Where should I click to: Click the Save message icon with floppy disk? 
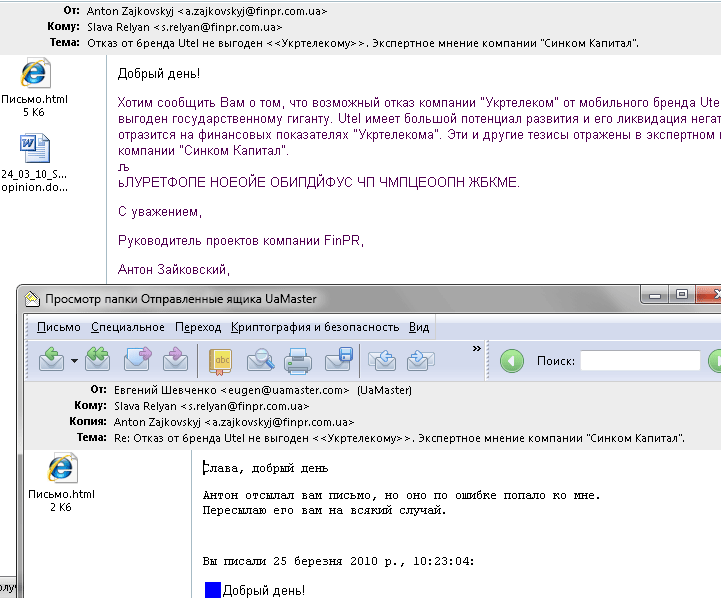(x=339, y=360)
